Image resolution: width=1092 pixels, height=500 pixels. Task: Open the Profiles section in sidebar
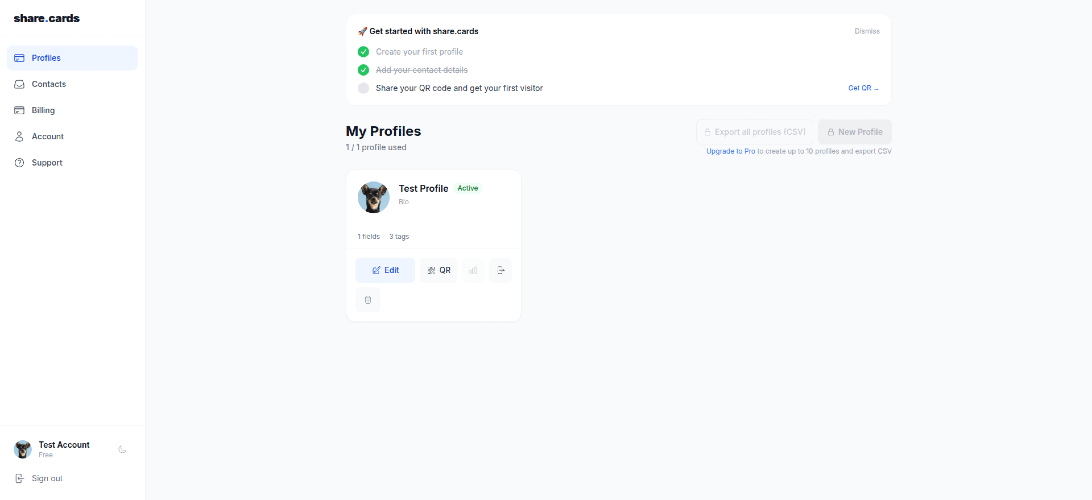[x=72, y=58]
